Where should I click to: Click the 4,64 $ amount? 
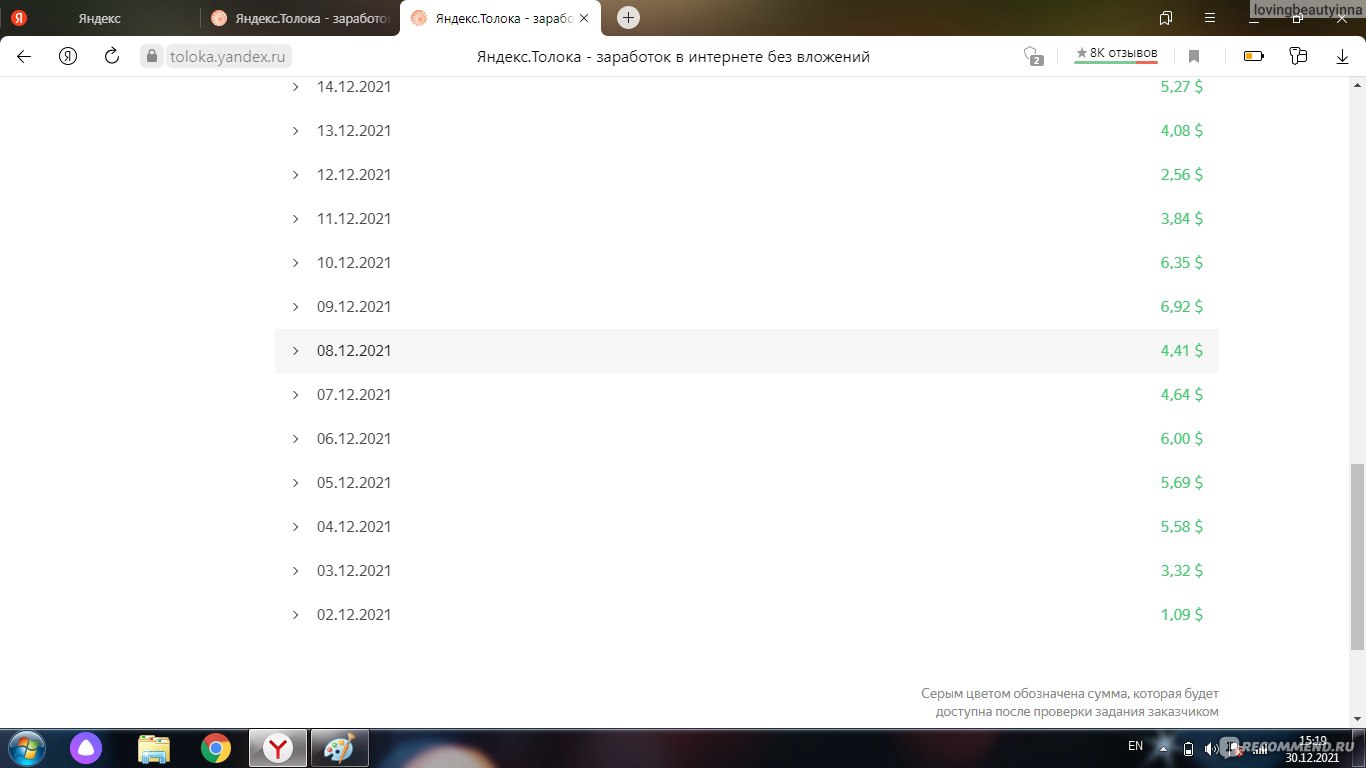pyautogui.click(x=1181, y=395)
